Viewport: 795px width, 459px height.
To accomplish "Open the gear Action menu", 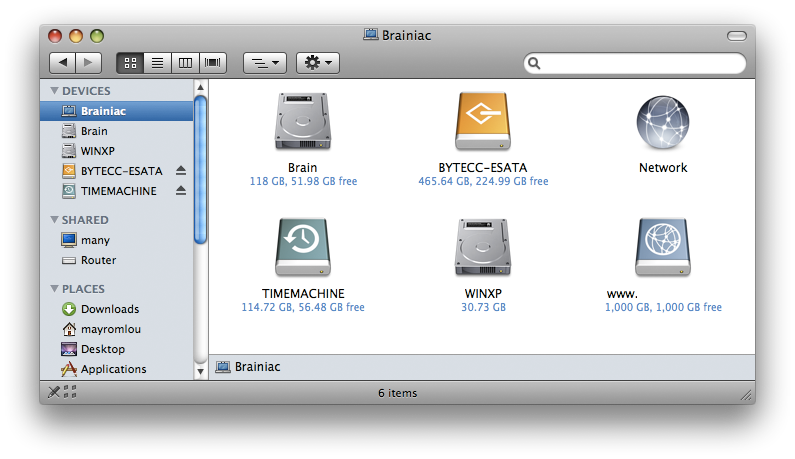I will [x=318, y=63].
